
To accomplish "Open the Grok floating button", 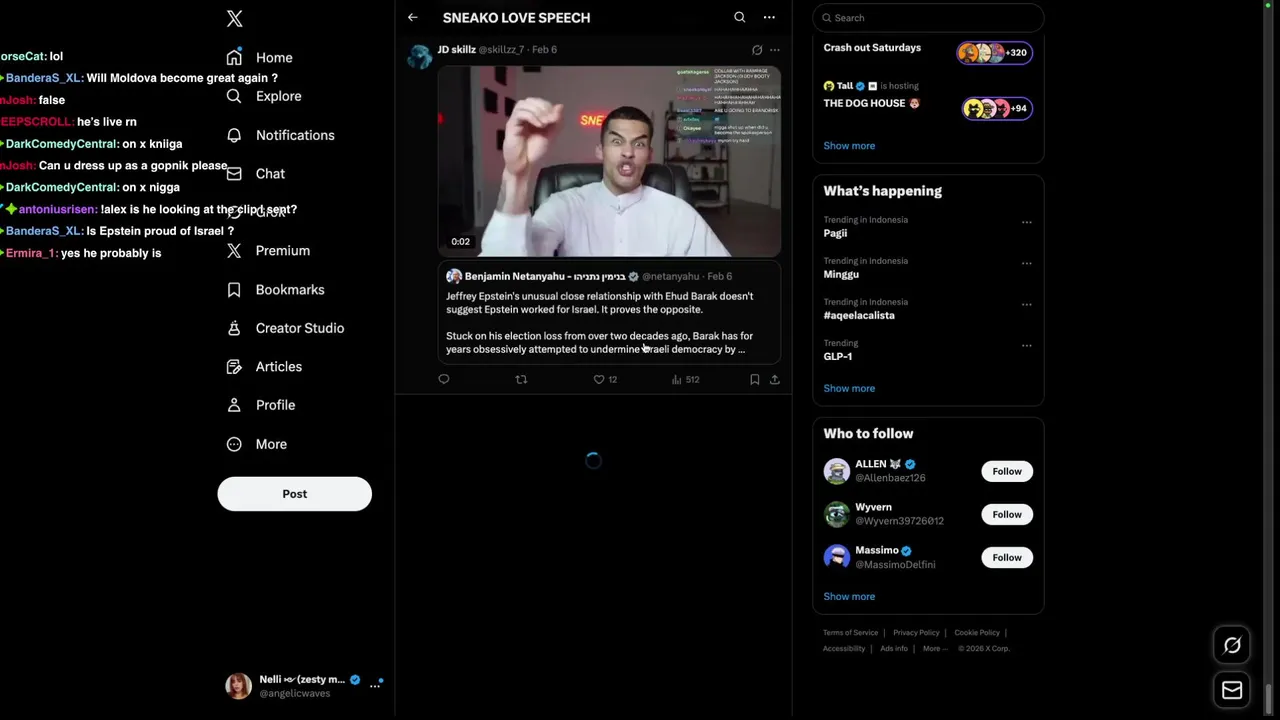I will (1232, 646).
